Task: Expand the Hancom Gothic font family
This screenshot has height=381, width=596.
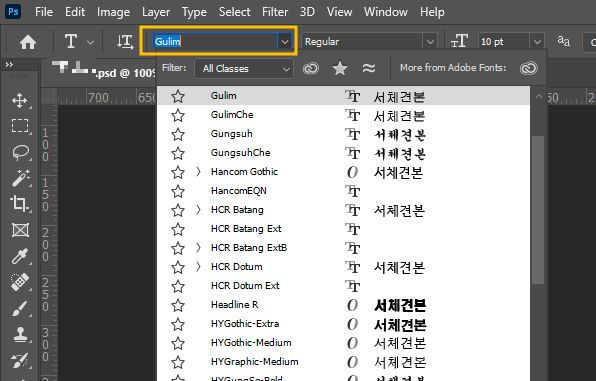Action: 198,172
